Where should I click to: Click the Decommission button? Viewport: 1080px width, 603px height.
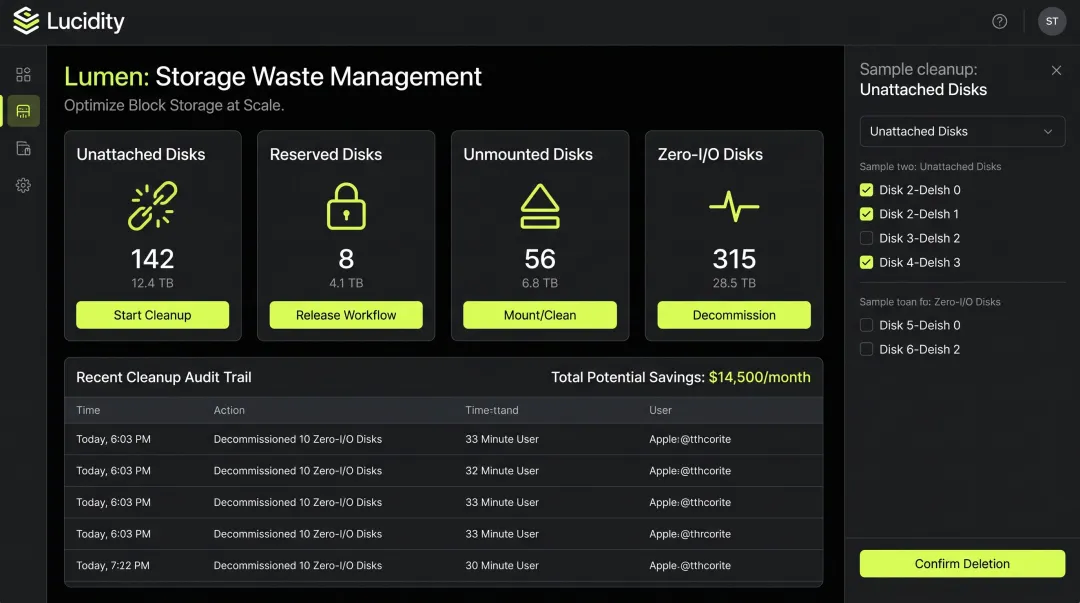pyautogui.click(x=734, y=315)
